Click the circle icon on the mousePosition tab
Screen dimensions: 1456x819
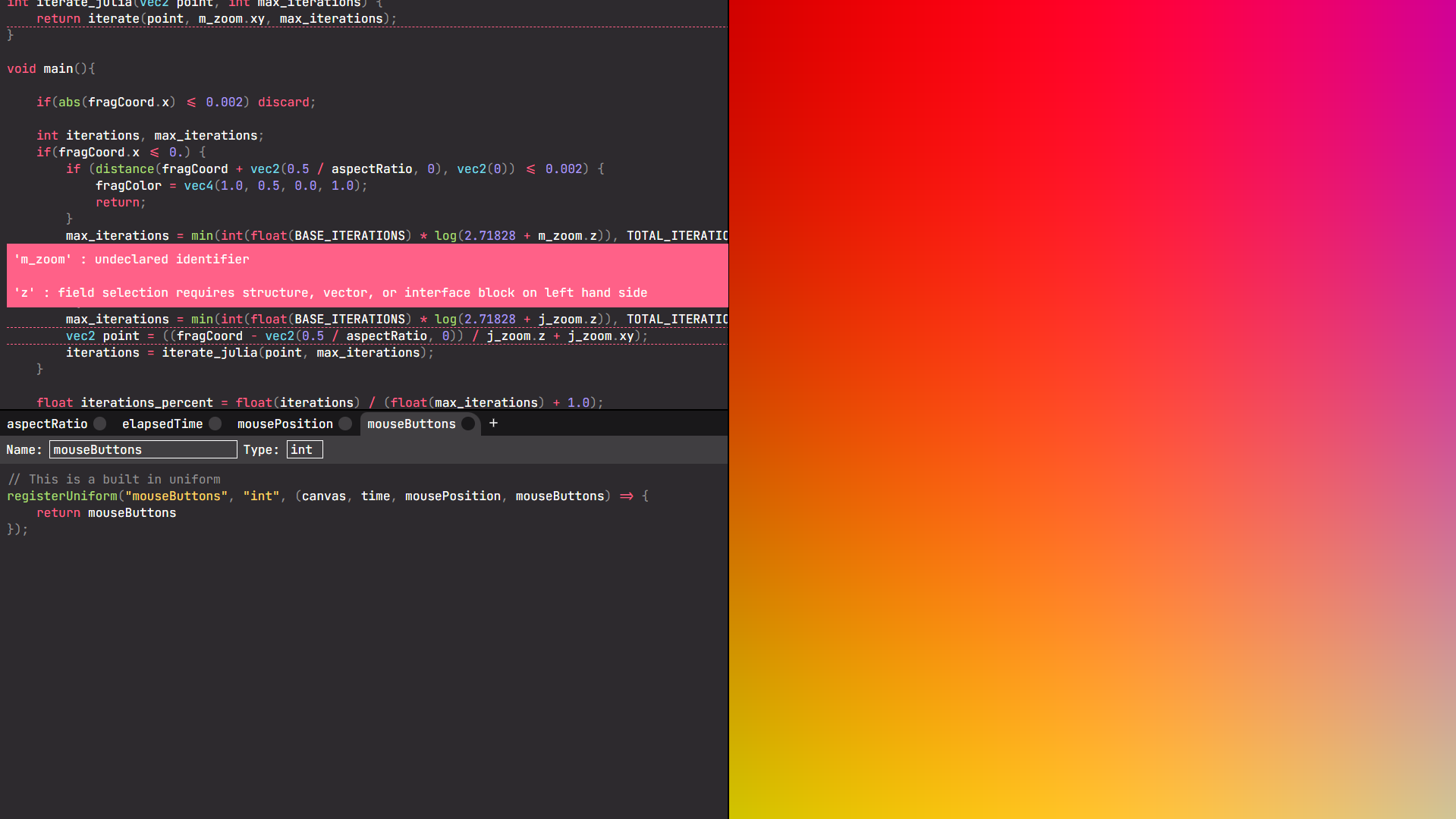tap(346, 424)
